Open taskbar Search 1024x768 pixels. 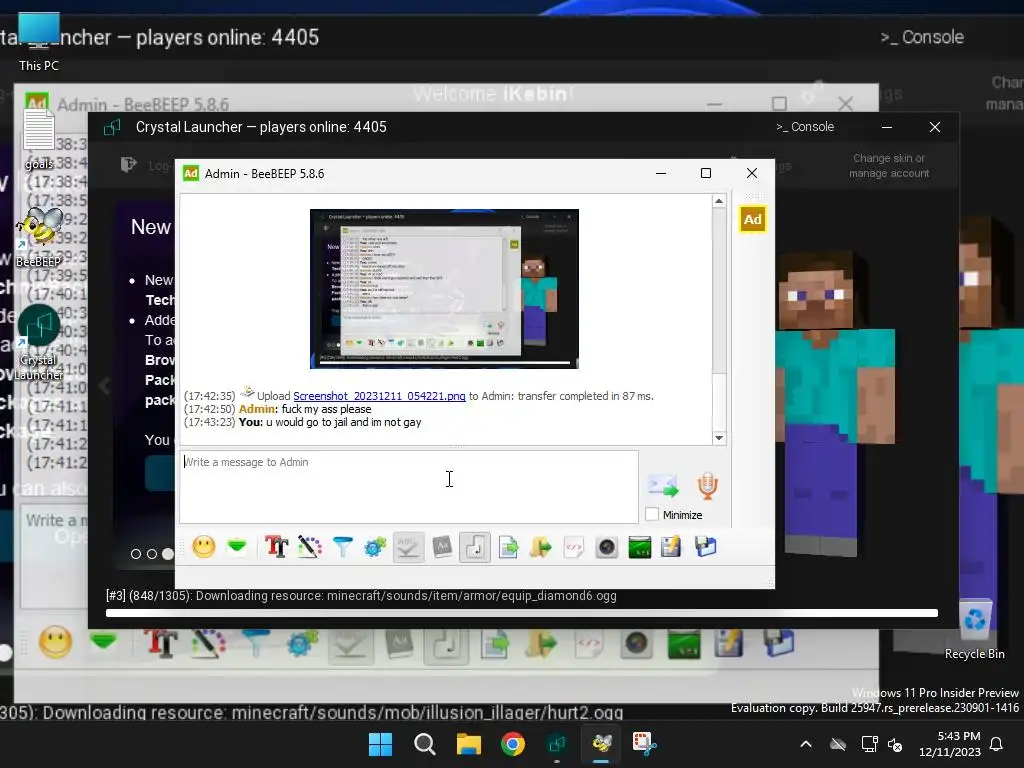[424, 744]
